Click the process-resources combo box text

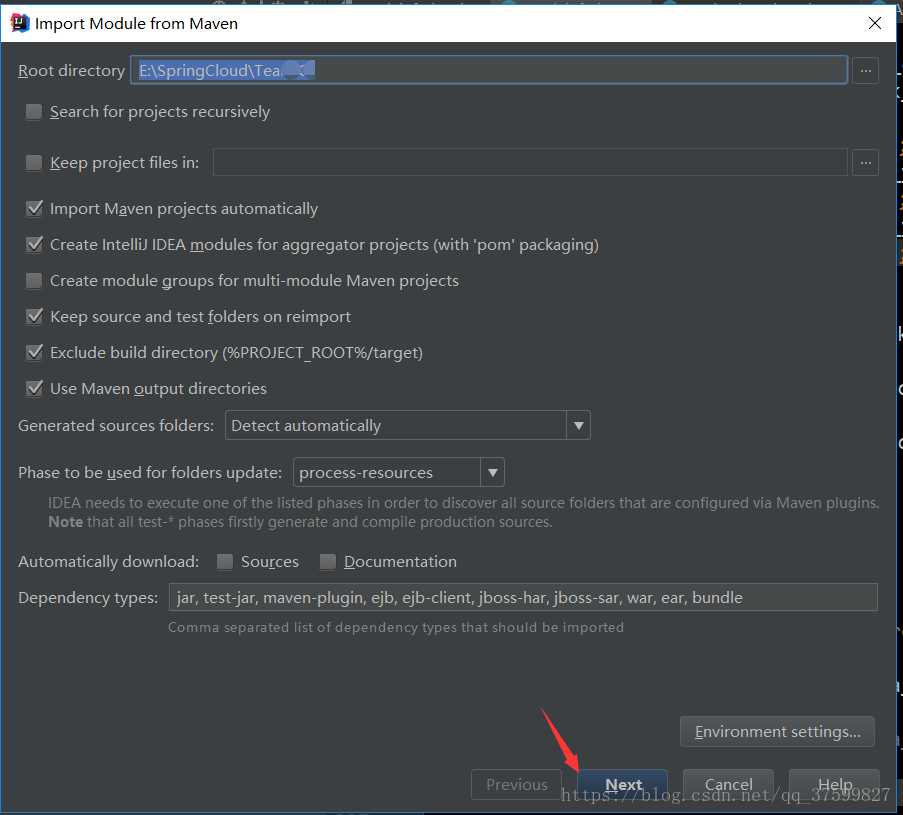coord(366,473)
